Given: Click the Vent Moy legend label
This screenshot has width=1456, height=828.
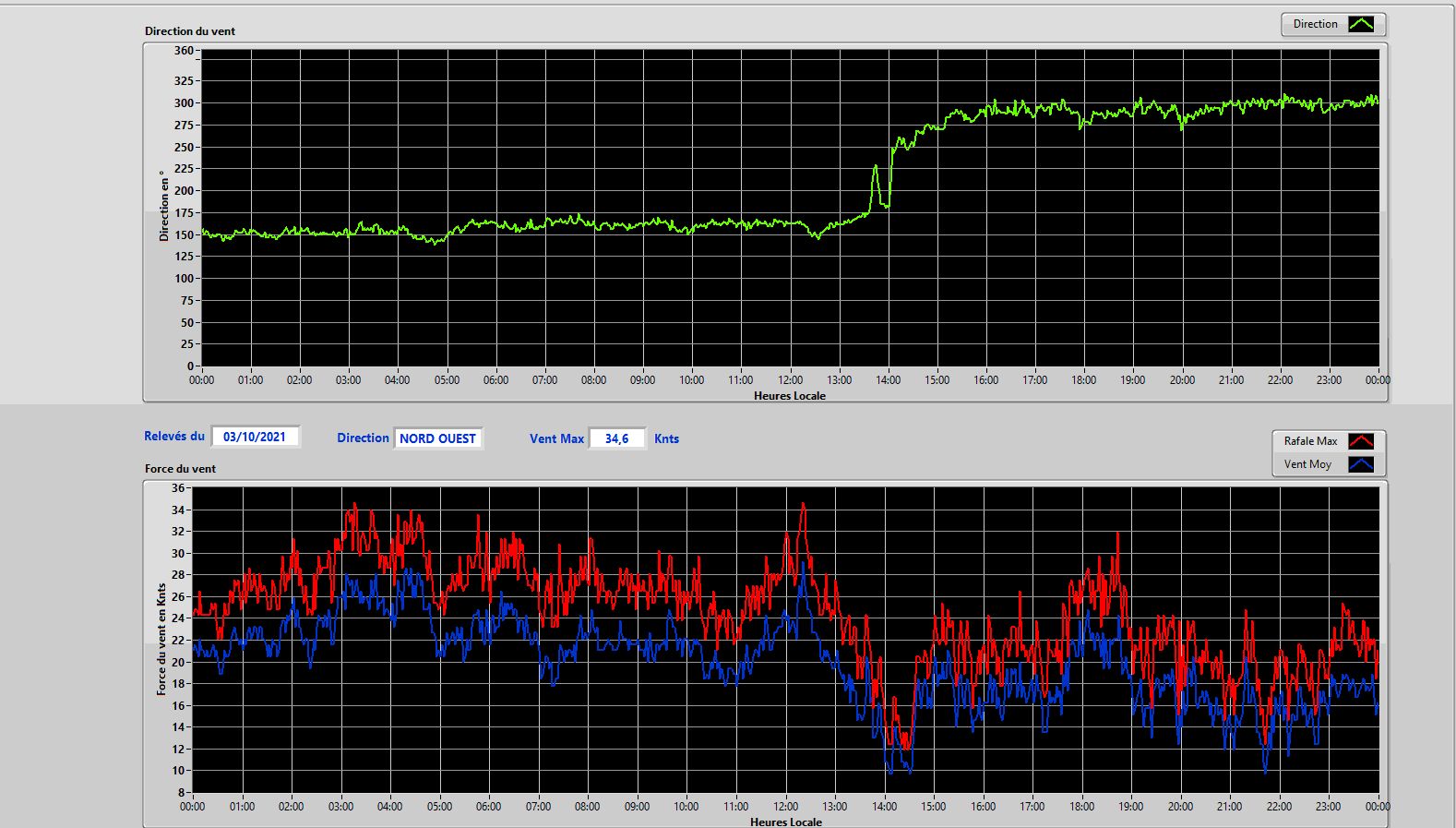Looking at the screenshot, I should pos(1307,464).
